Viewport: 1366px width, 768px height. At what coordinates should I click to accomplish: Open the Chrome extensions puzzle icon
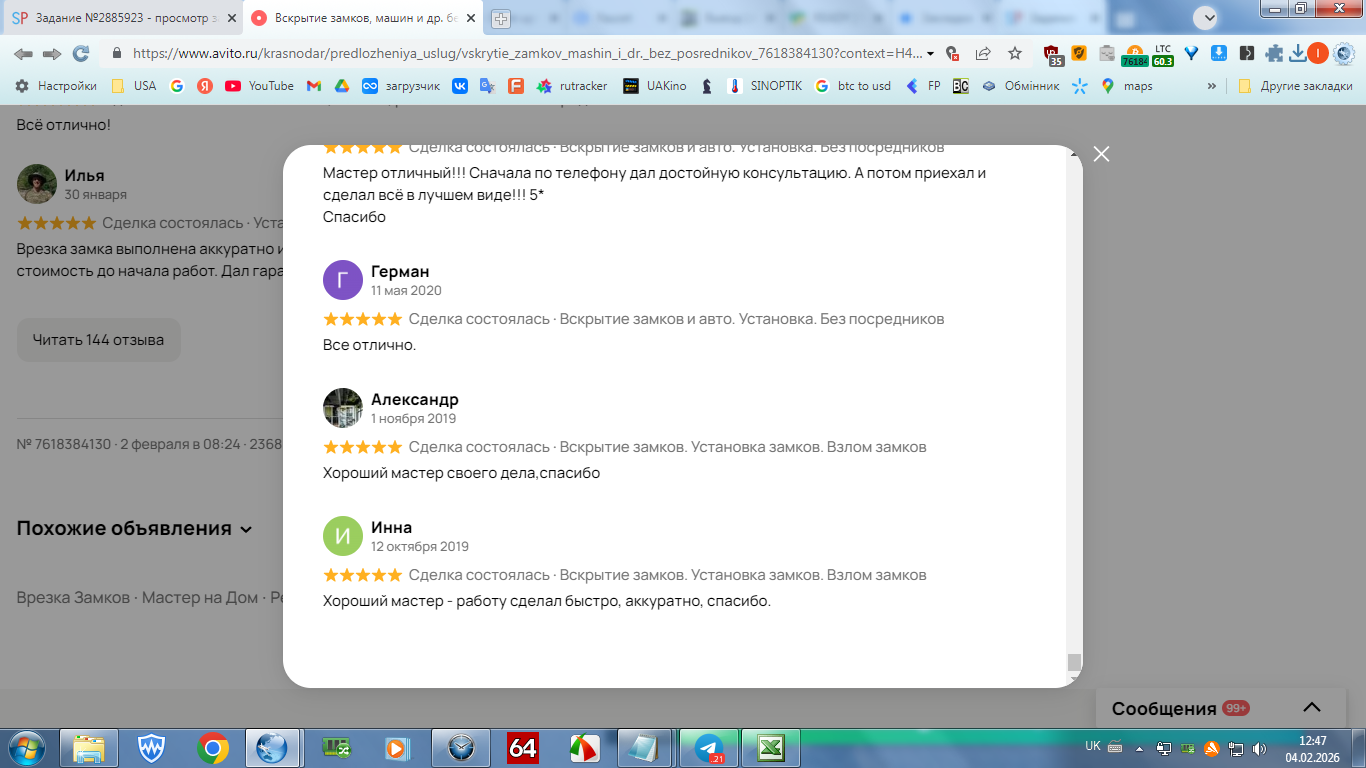tap(1274, 53)
